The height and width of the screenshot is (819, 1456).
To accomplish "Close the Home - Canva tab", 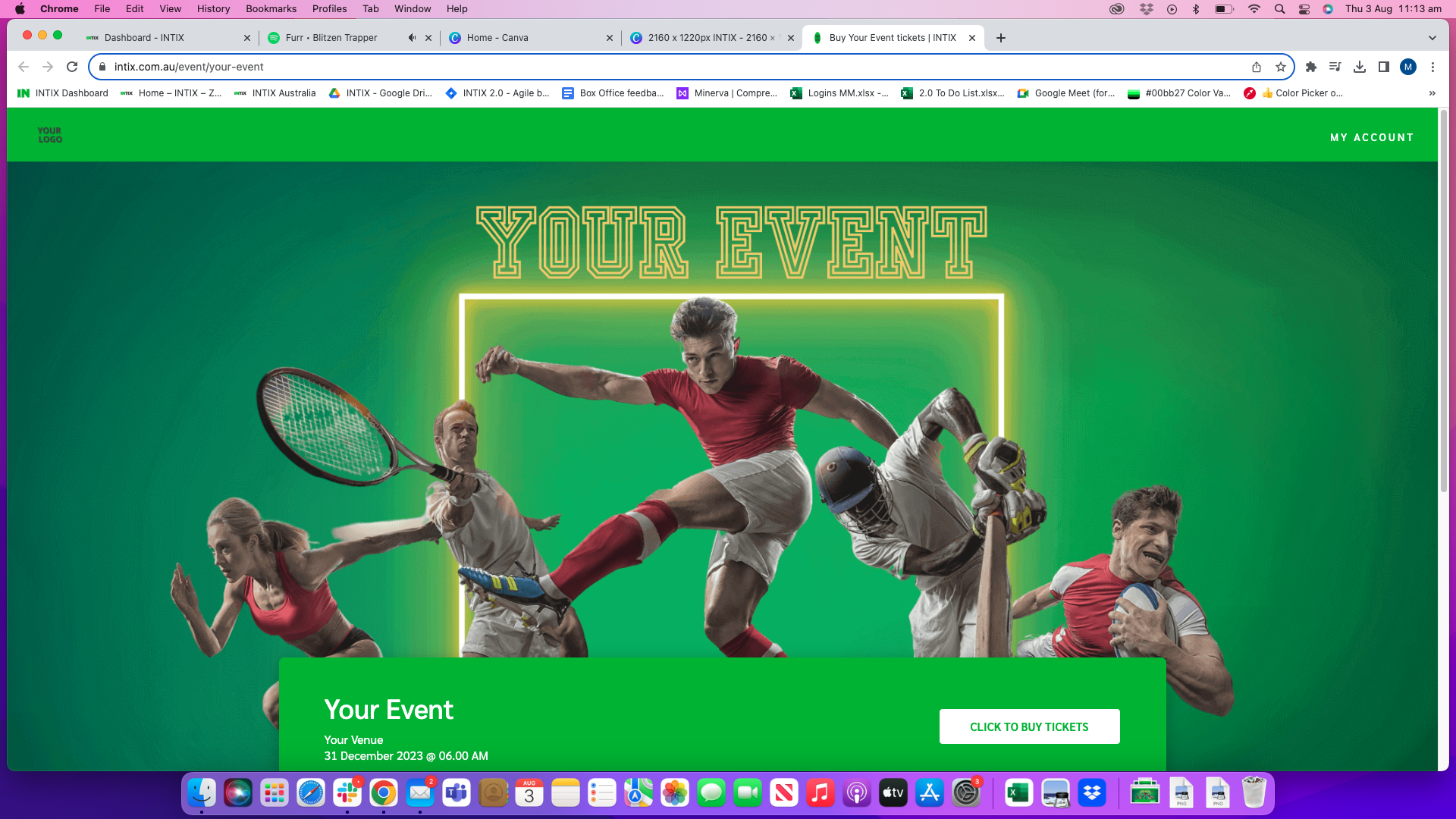I will coord(610,38).
